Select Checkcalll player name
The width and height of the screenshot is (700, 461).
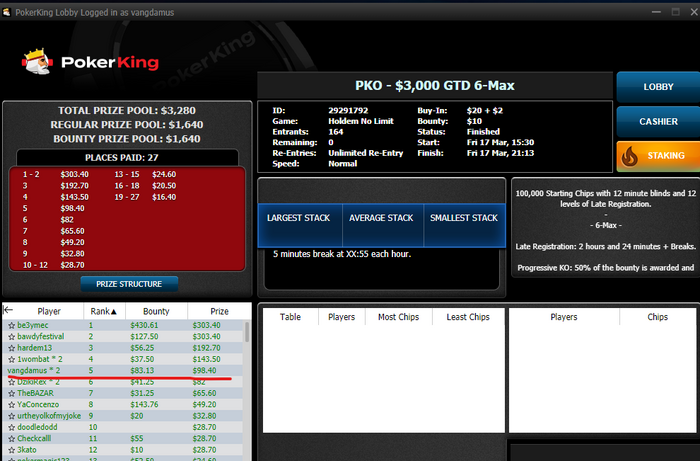click(34, 439)
